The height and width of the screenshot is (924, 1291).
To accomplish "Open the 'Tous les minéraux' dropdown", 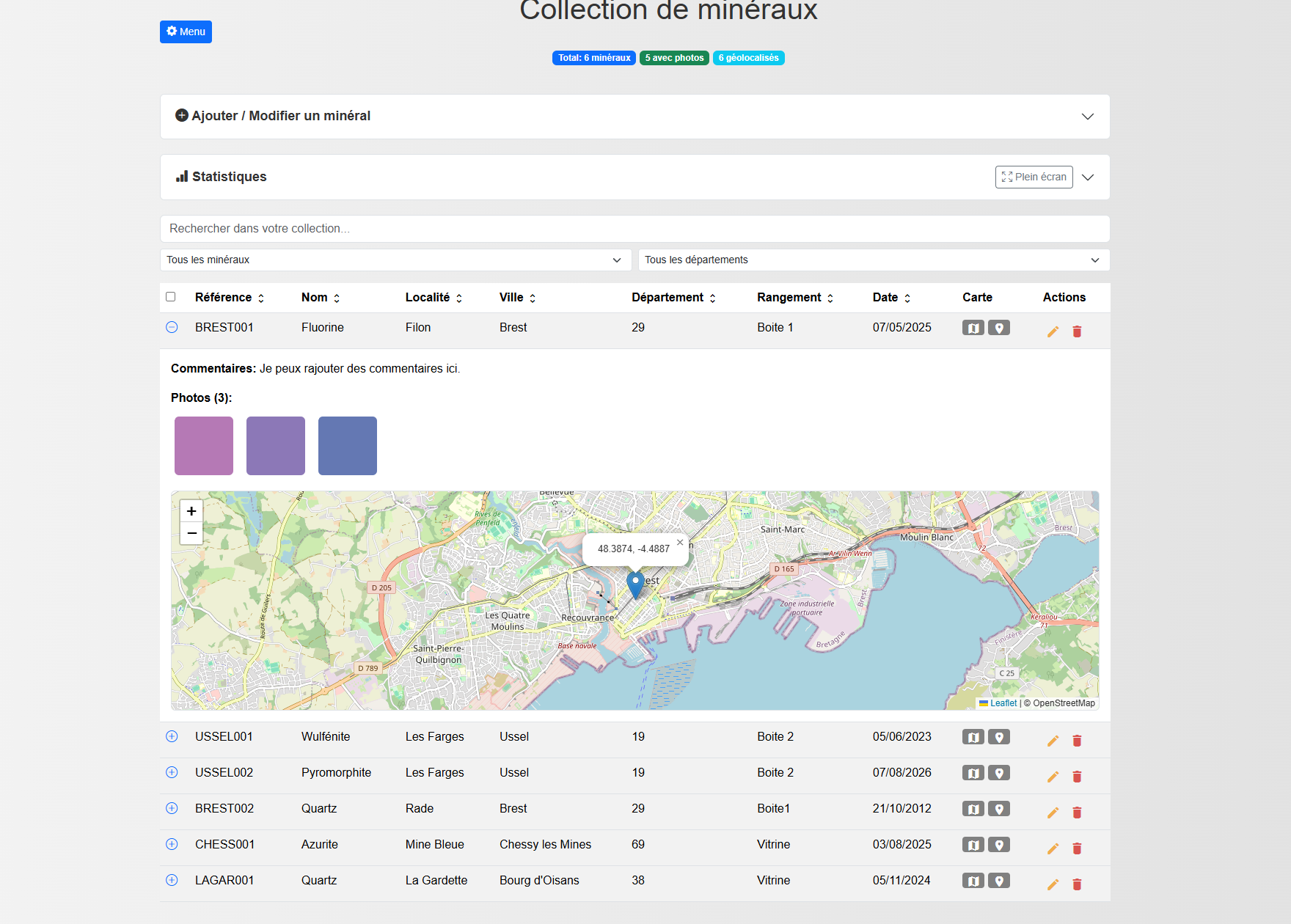I will [395, 260].
